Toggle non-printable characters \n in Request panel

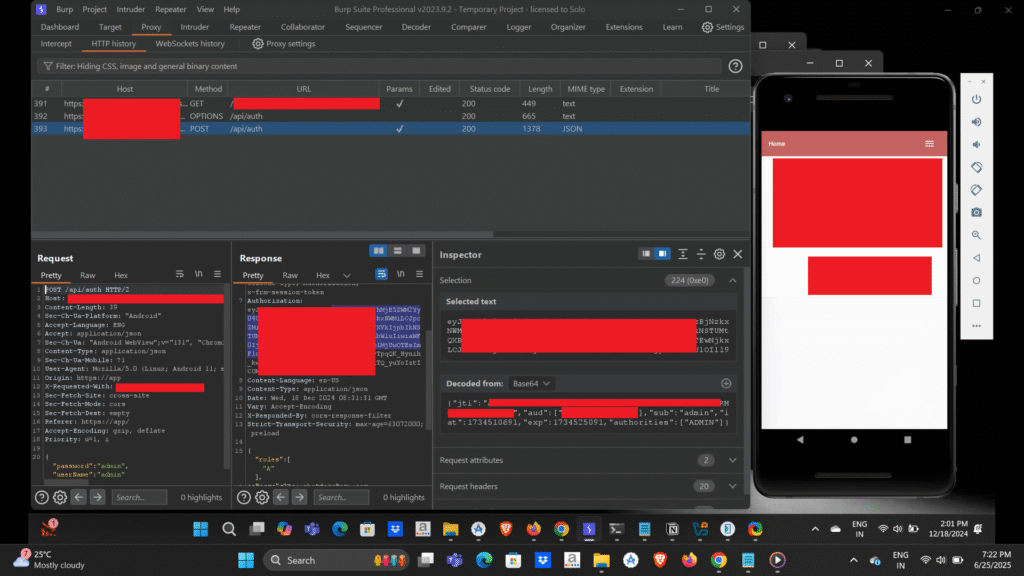pyautogui.click(x=198, y=274)
